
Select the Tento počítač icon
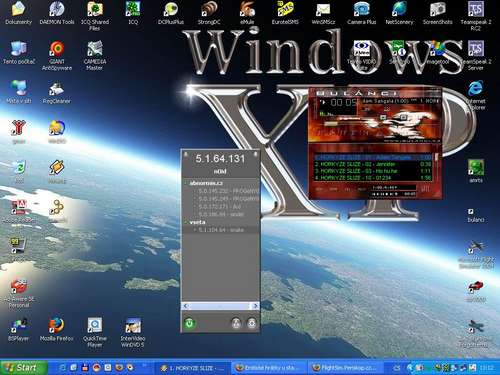[19, 53]
